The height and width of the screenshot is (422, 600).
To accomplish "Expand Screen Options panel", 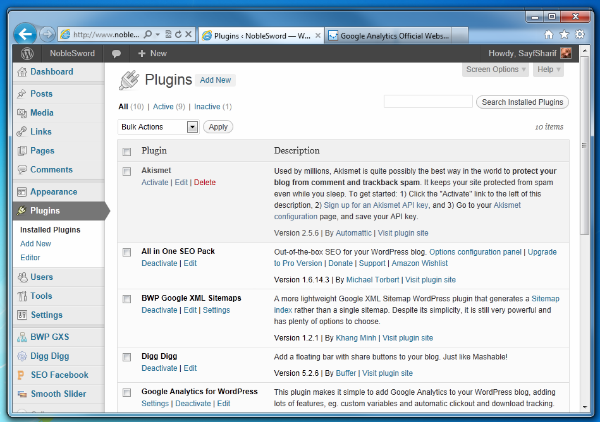I will pos(495,69).
